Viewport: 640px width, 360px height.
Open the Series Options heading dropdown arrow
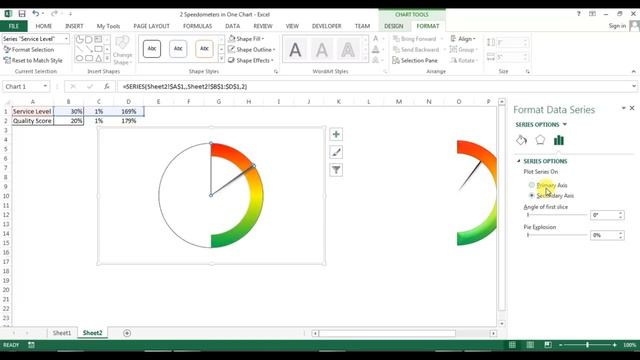click(565, 124)
